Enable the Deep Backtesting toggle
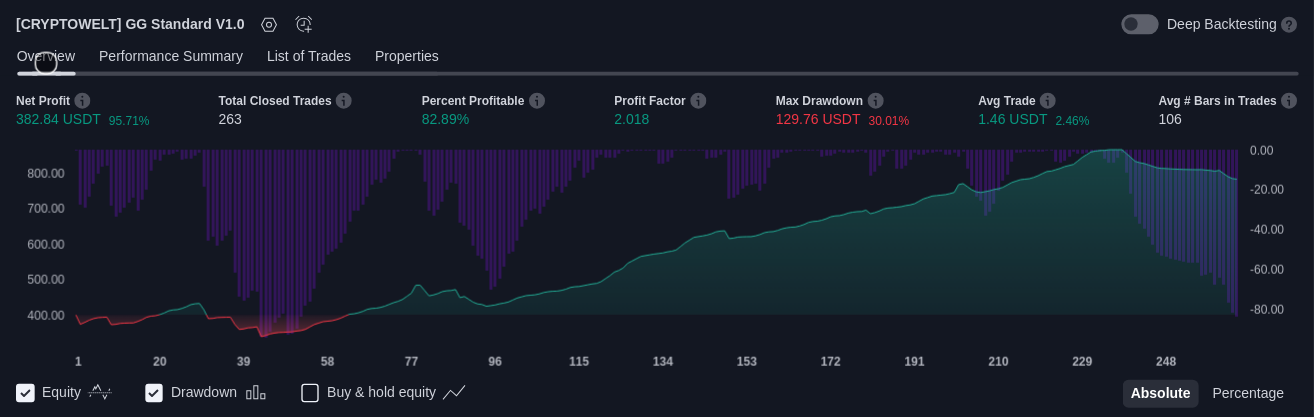1314x417 pixels. (1139, 24)
